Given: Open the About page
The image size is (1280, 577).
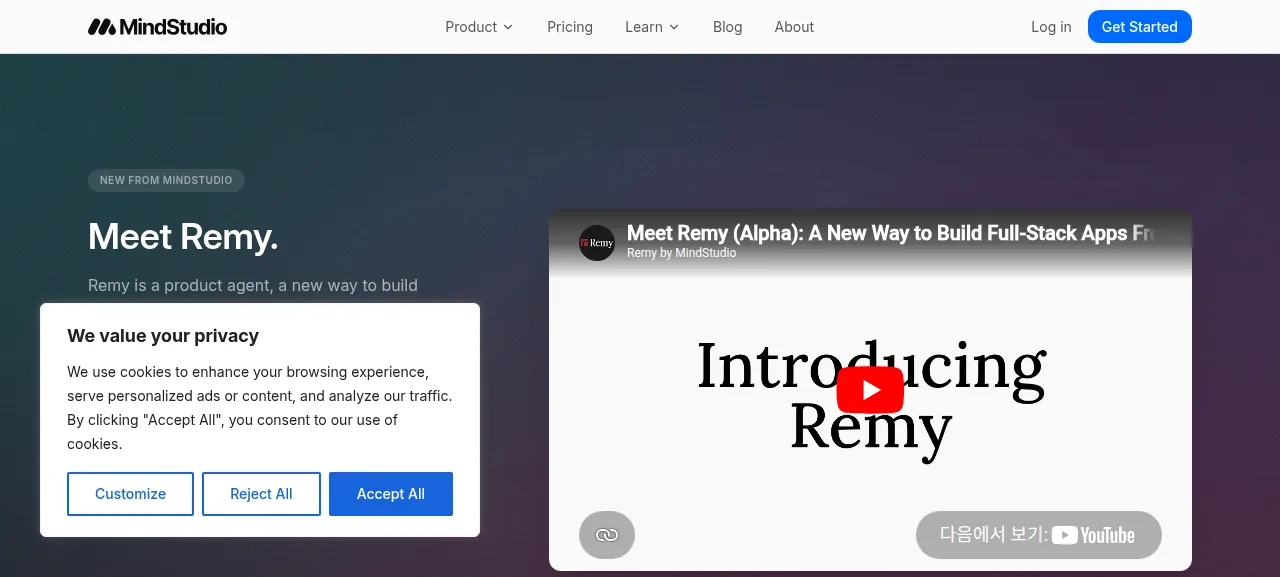Looking at the screenshot, I should point(794,27).
